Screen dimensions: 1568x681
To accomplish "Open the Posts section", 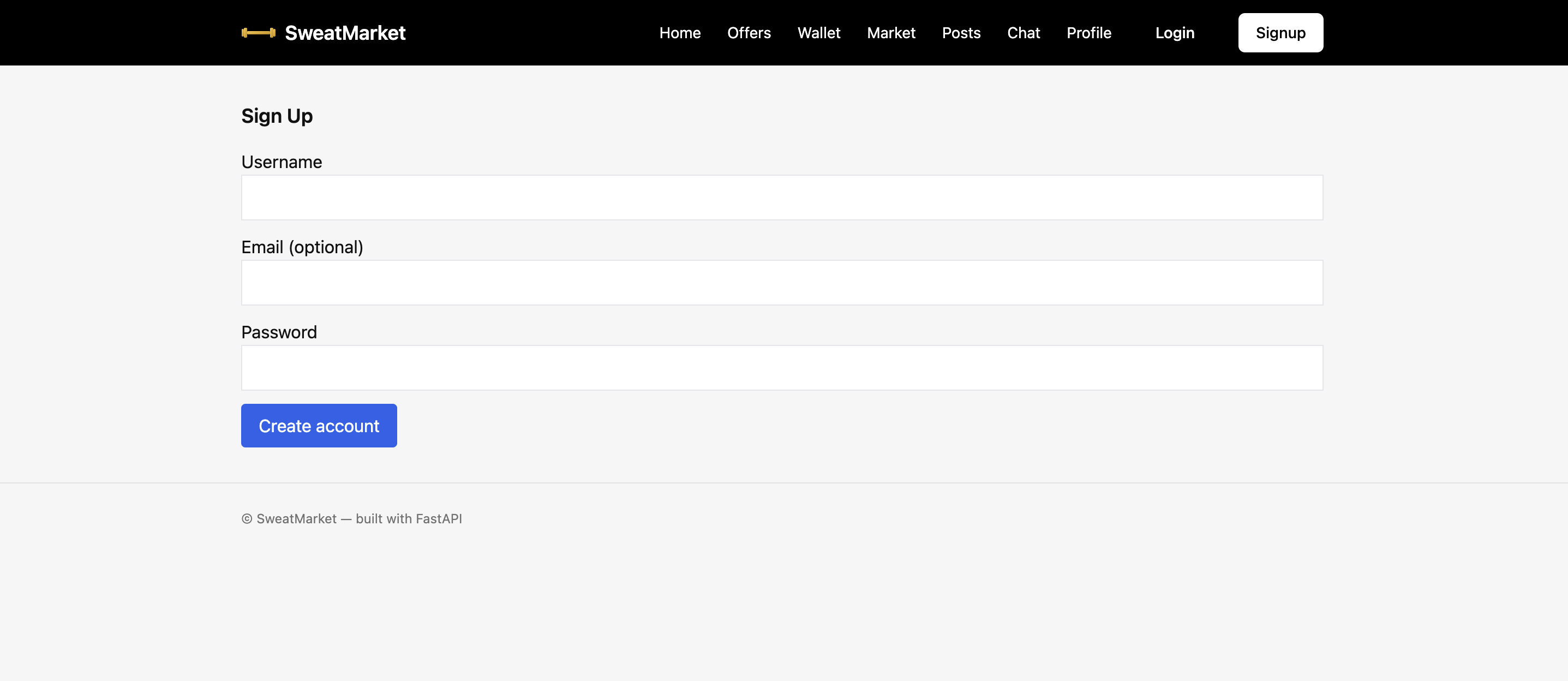I will click(961, 33).
